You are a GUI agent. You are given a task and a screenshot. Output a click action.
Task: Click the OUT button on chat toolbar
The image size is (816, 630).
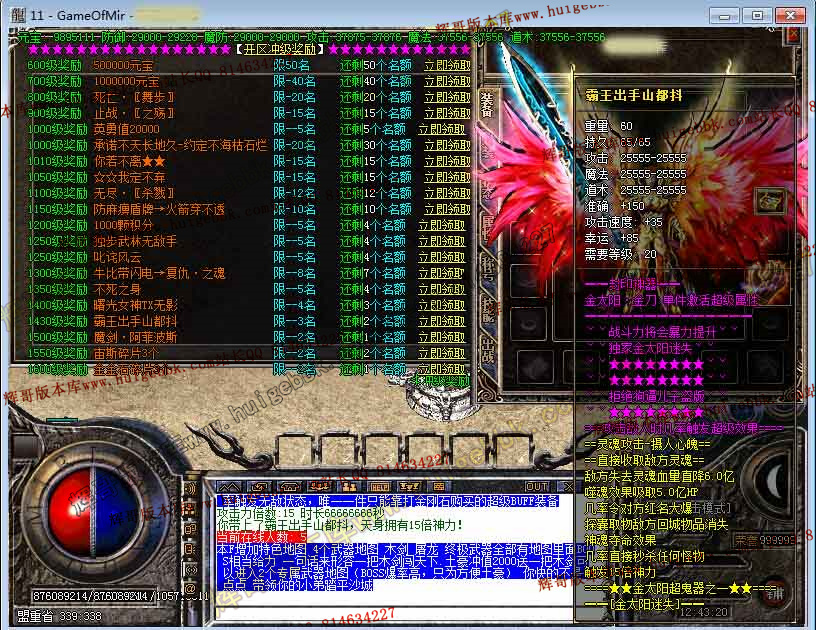click(537, 487)
